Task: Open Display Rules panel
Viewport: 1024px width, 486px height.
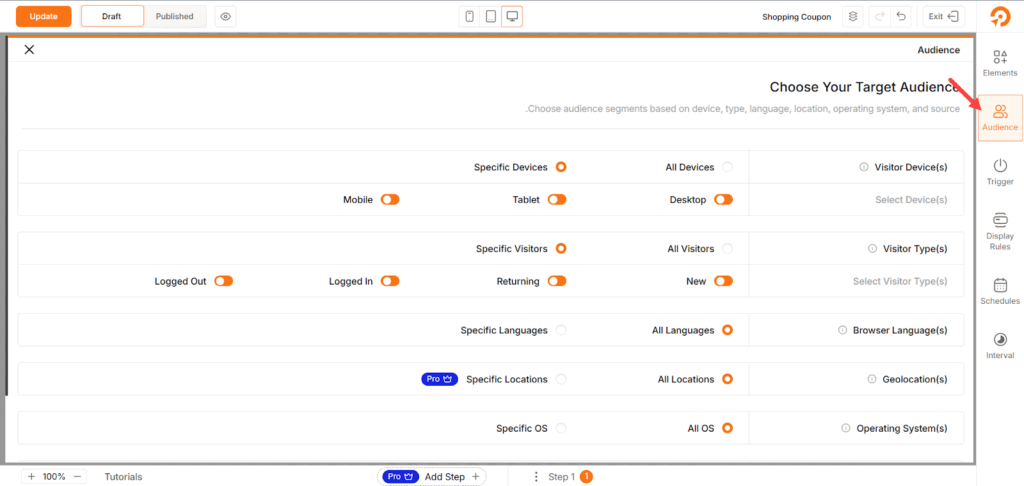Action: point(1000,230)
